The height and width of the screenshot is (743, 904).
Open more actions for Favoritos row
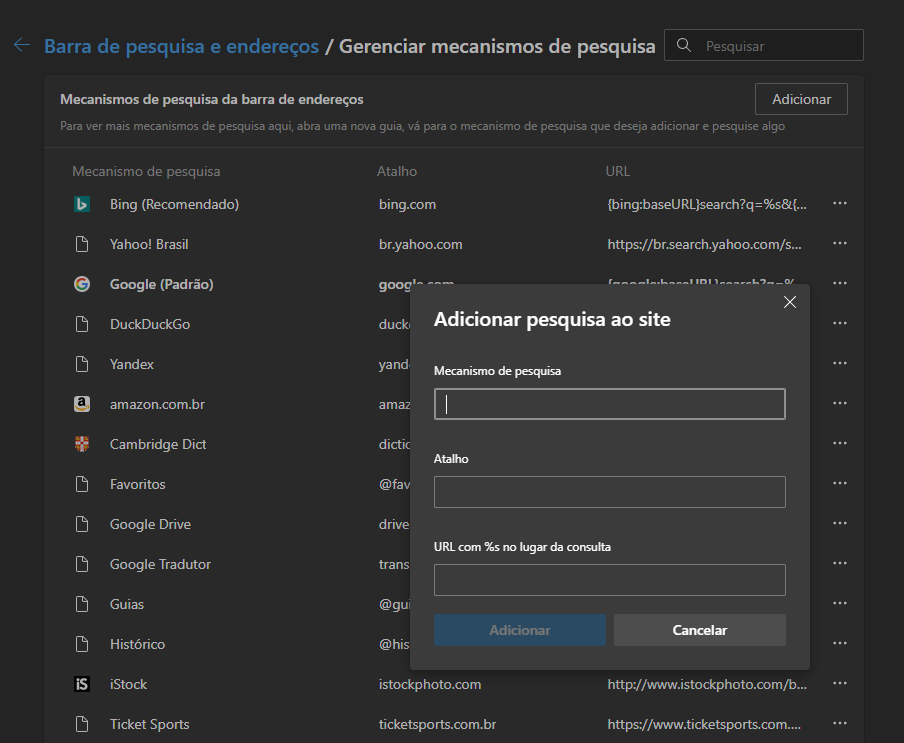(840, 483)
